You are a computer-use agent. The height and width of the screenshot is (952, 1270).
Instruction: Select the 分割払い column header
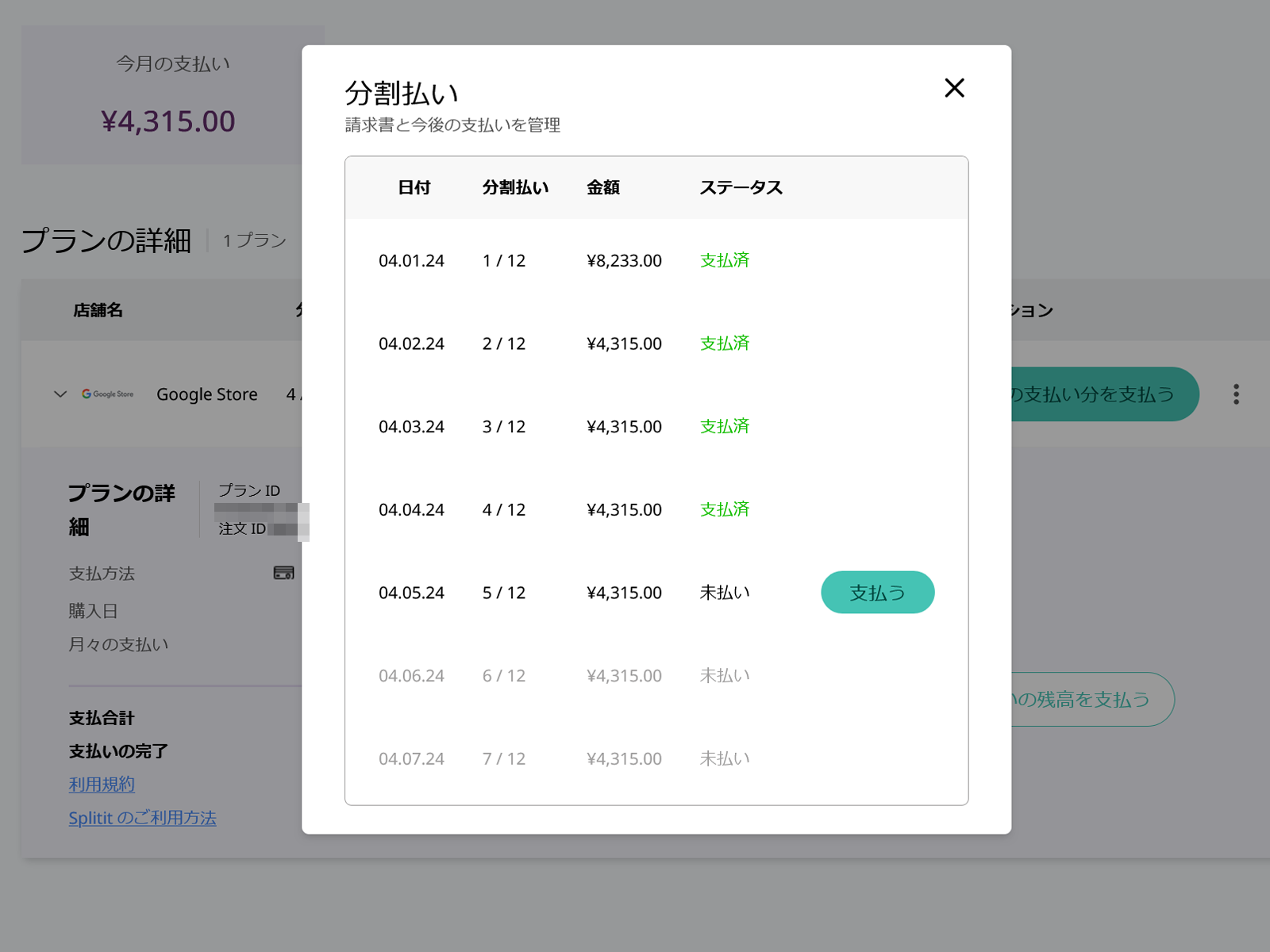[x=515, y=188]
